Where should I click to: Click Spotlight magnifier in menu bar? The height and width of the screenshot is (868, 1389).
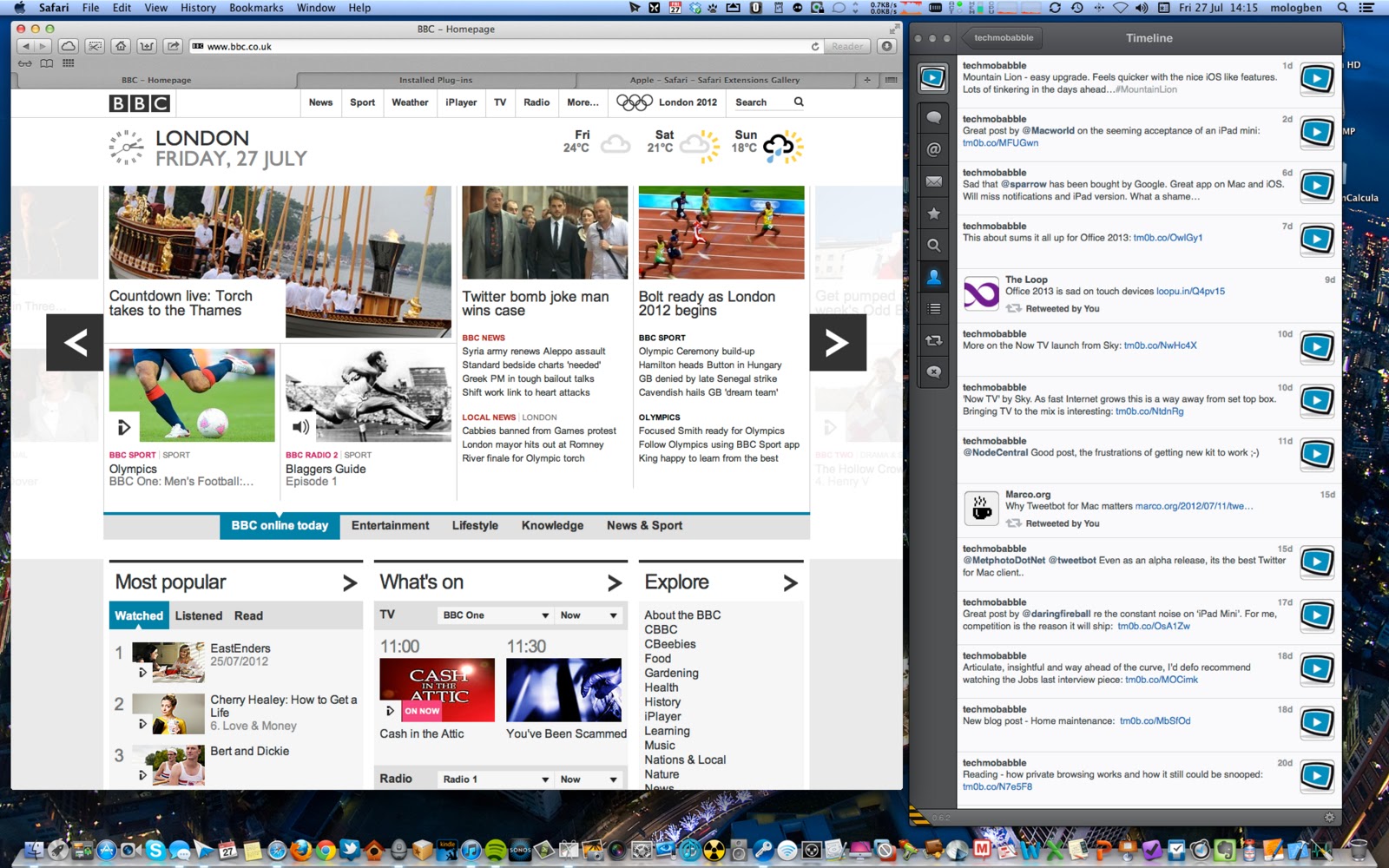pos(1342,8)
